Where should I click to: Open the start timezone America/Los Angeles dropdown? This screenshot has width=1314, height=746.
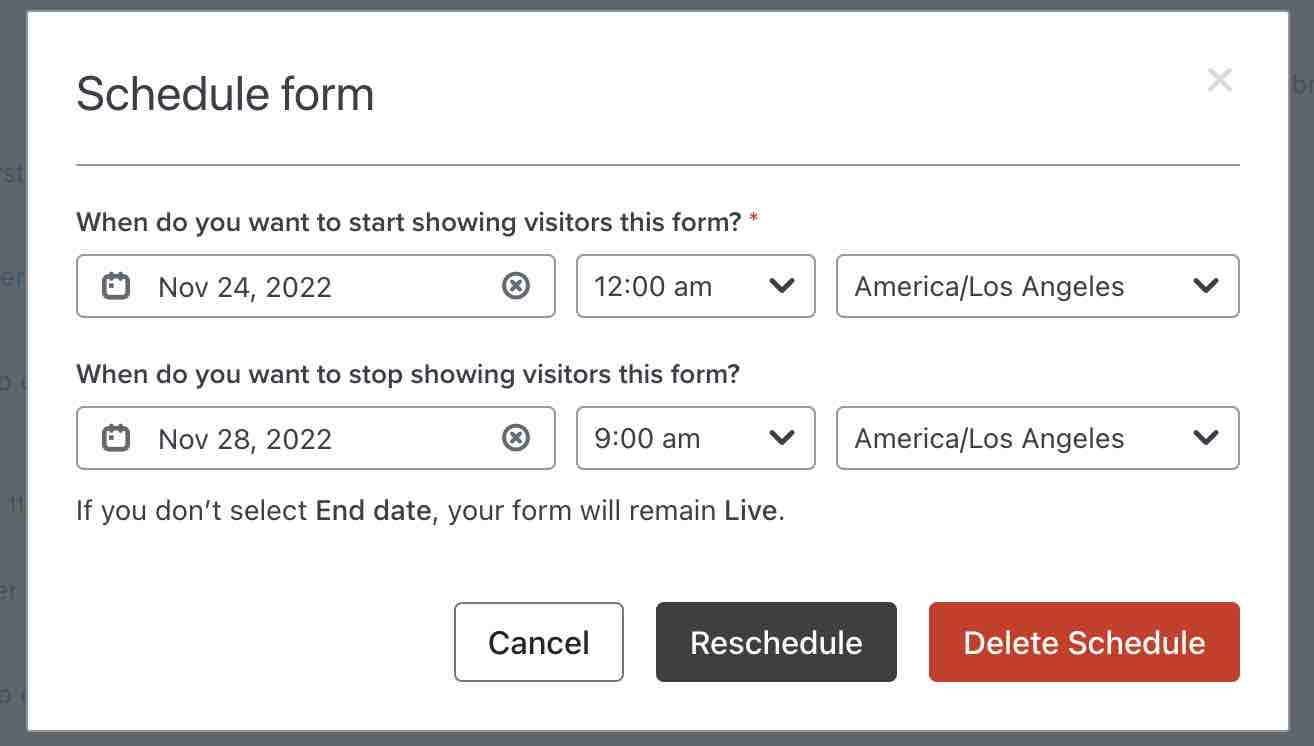point(1037,286)
